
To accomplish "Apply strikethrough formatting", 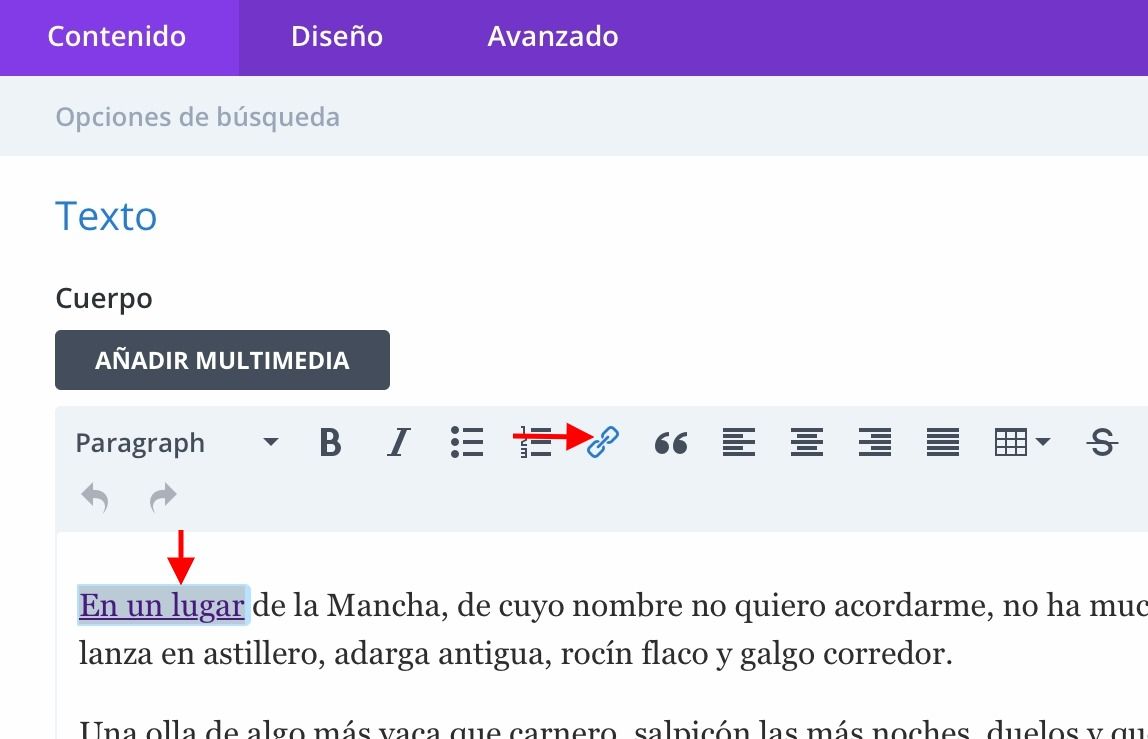I will coord(1102,442).
